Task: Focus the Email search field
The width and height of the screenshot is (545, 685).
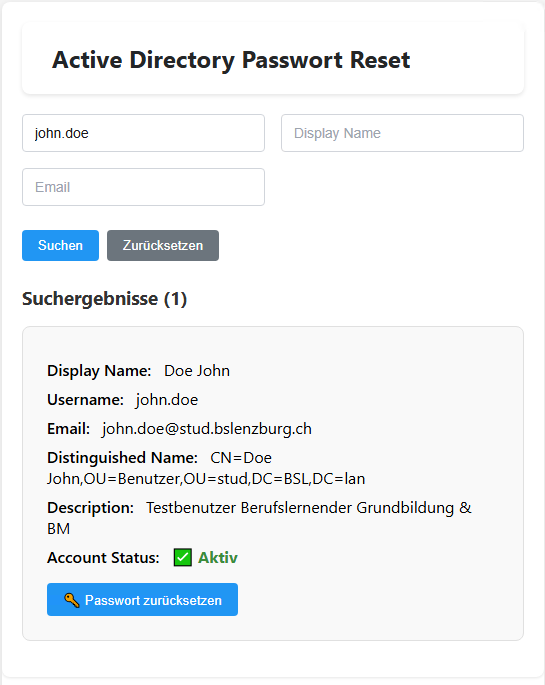Action: click(x=143, y=187)
